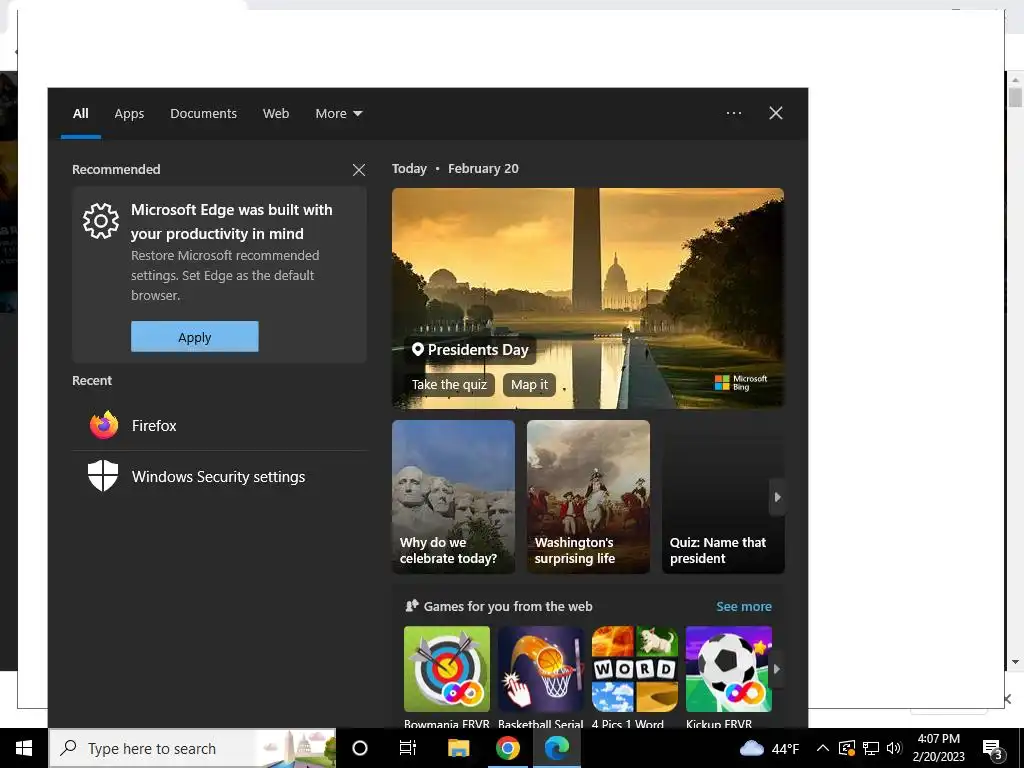The image size is (1024, 768).
Task: Click the network icon in system tray
Action: pyautogui.click(x=871, y=748)
